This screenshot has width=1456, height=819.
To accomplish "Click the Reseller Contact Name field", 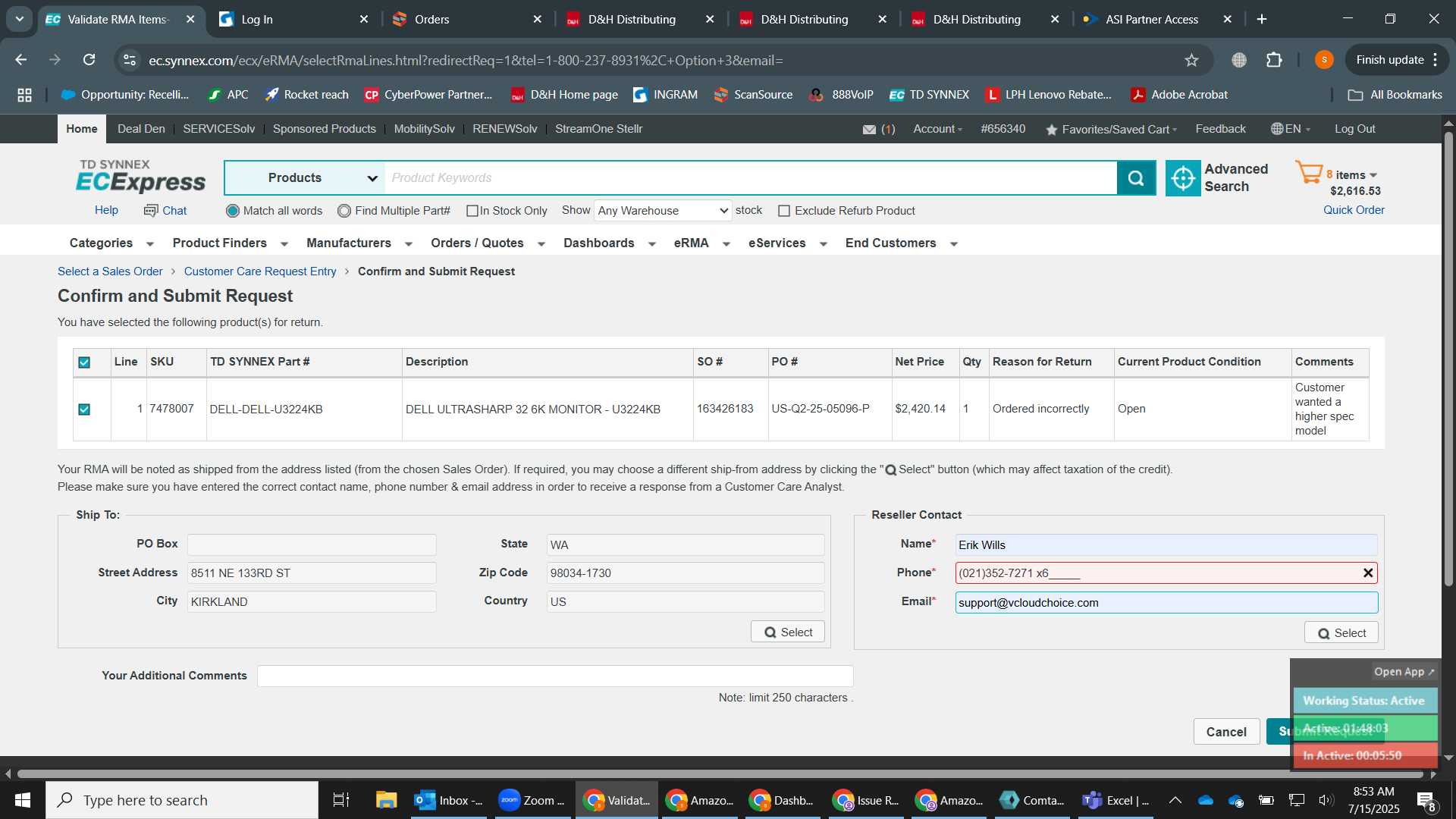I will [x=1166, y=545].
